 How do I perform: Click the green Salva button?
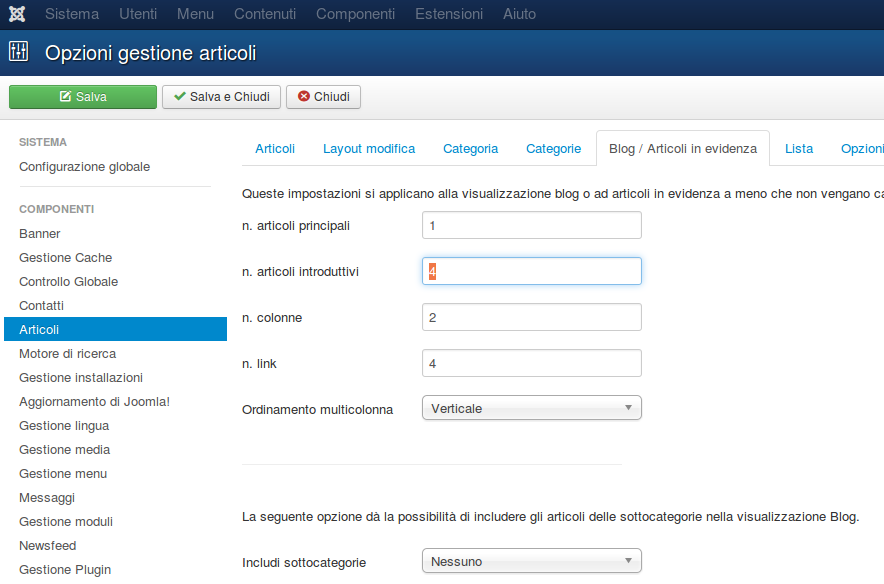(x=83, y=97)
